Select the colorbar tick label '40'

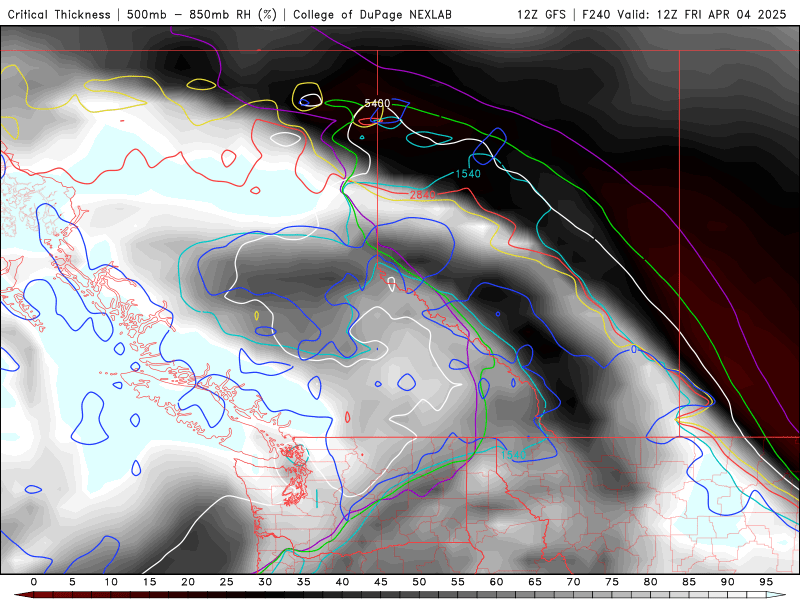[x=342, y=582]
